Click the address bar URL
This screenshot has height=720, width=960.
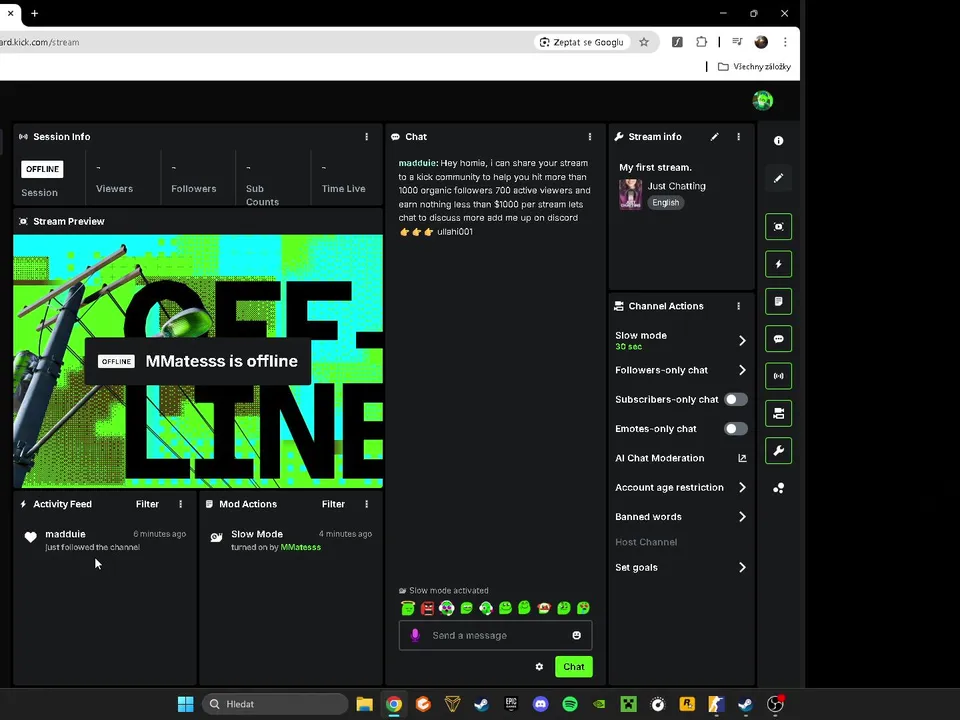pyautogui.click(x=40, y=42)
